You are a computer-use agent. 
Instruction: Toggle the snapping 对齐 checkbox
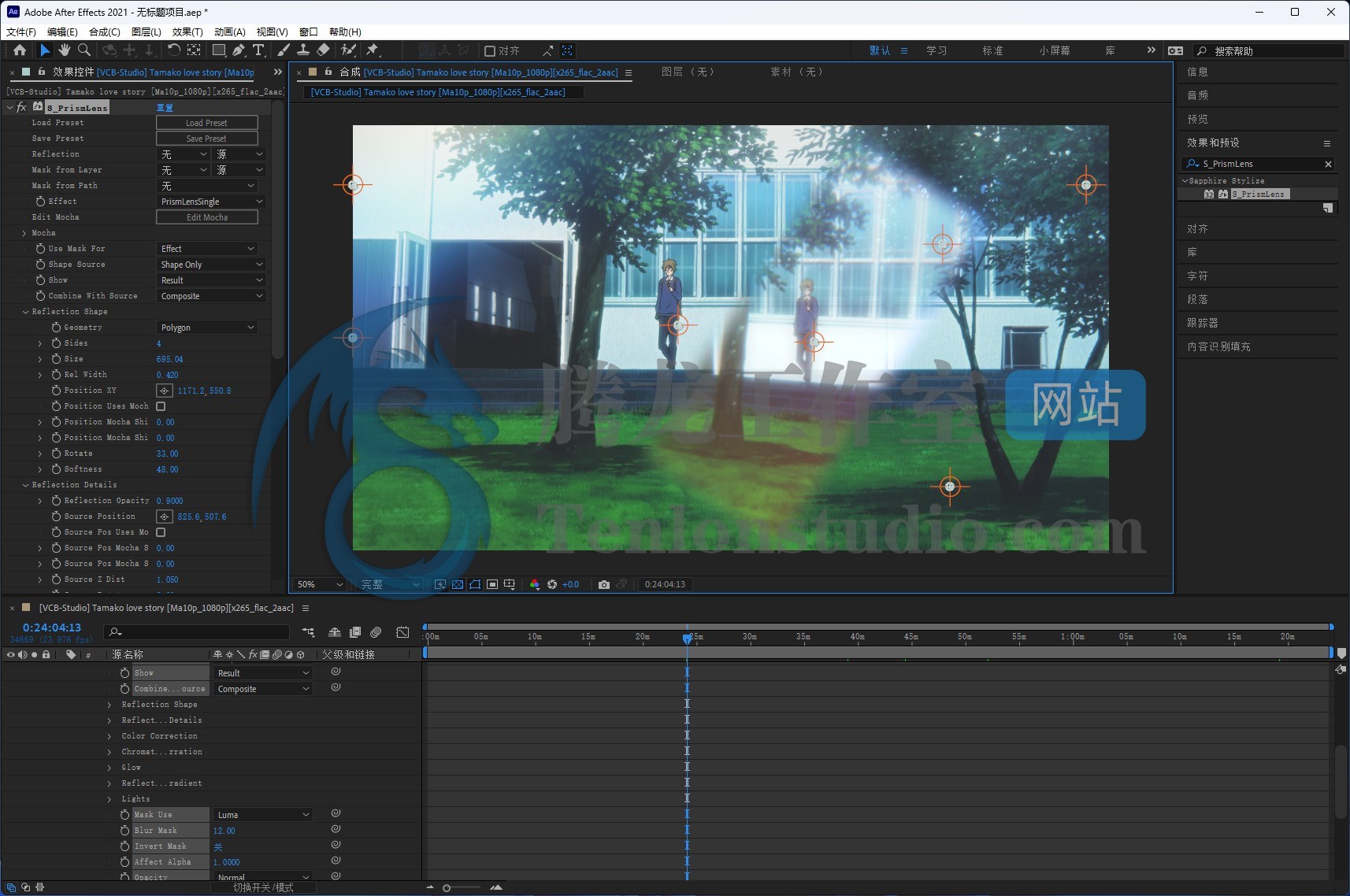click(490, 51)
